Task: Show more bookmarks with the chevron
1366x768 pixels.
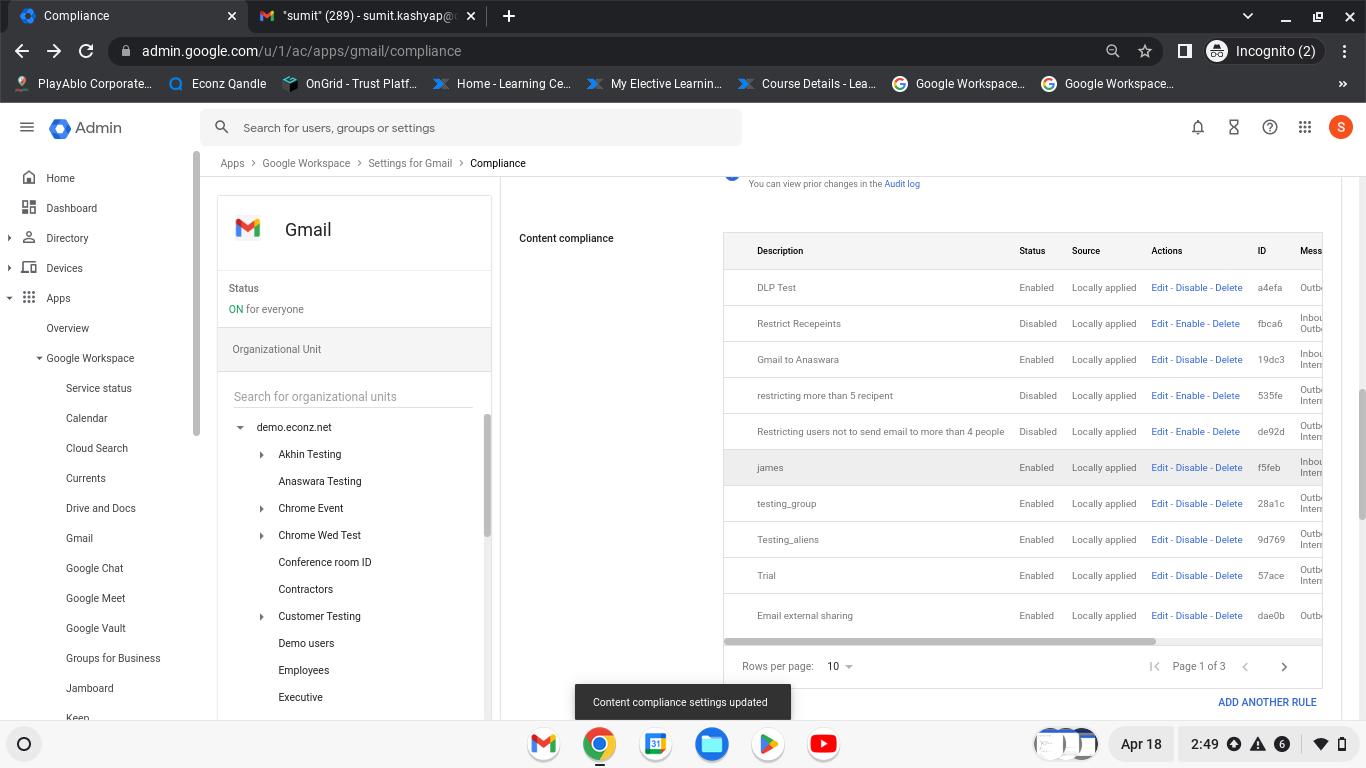Action: pos(1342,84)
